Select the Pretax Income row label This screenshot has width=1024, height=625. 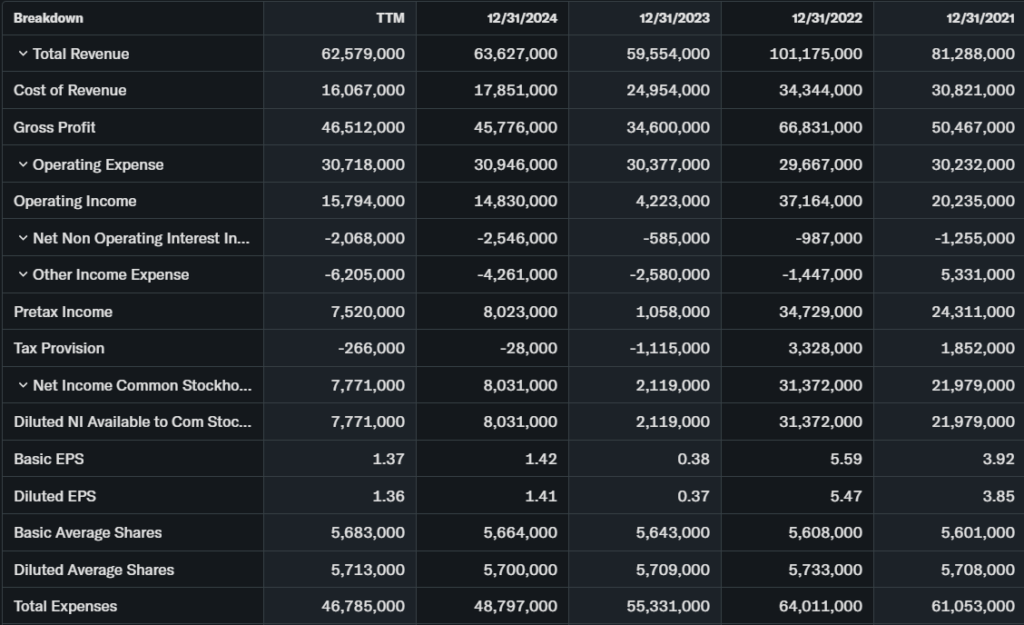[63, 312]
